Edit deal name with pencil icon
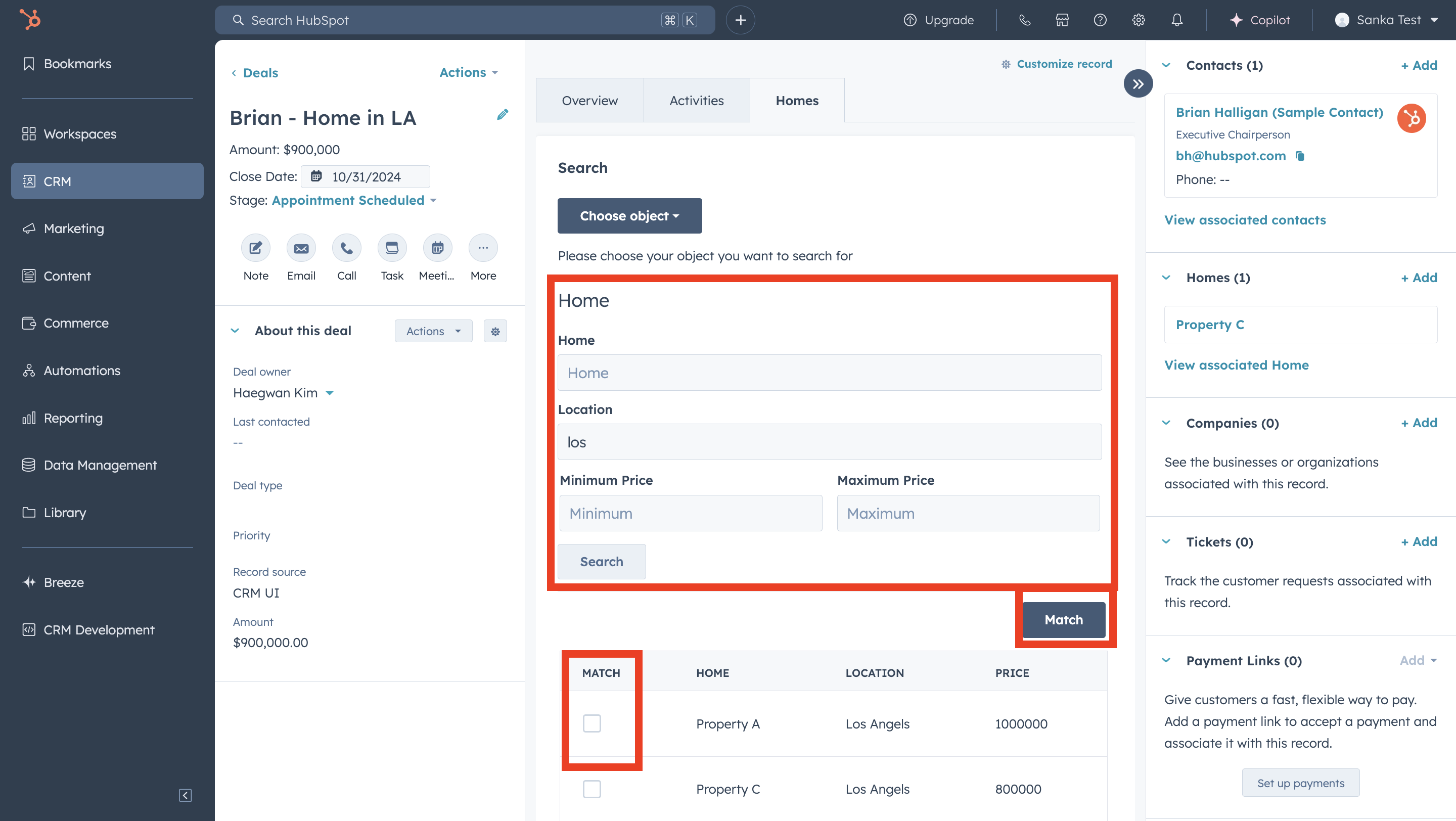1456x821 pixels. coord(502,115)
